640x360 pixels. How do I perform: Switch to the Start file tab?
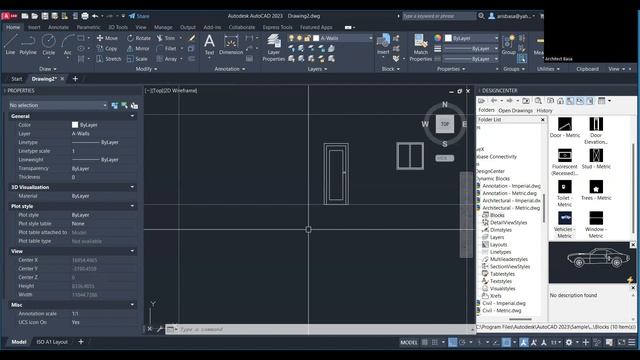[x=17, y=79]
